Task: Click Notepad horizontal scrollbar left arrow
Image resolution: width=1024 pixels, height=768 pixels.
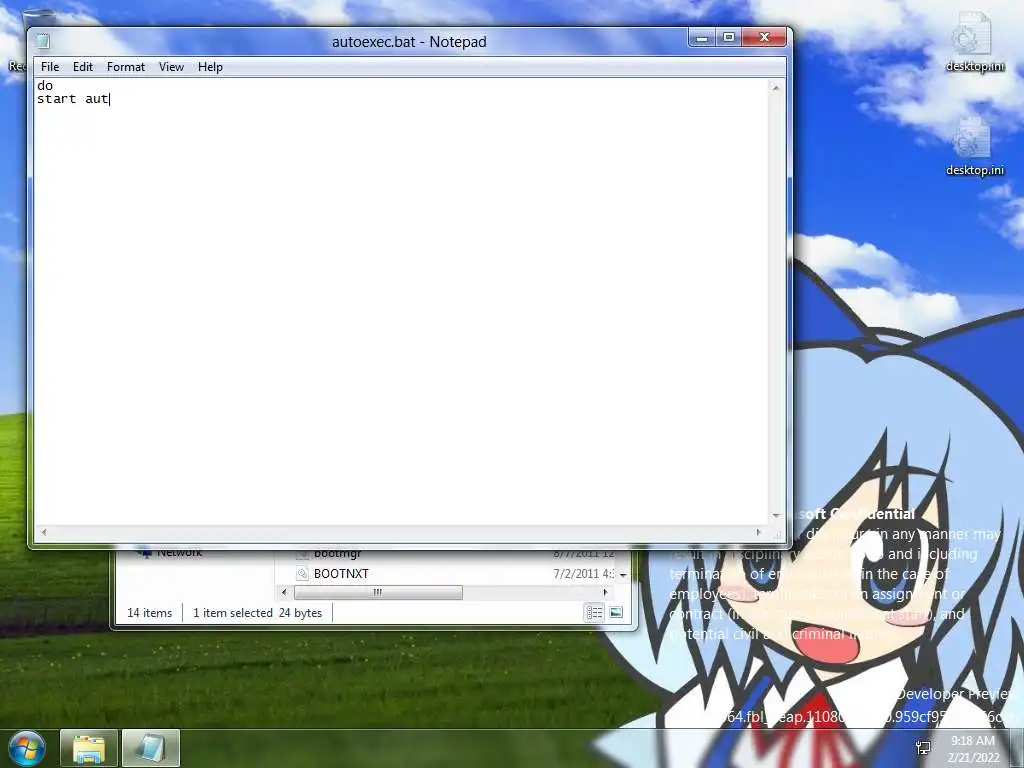Action: coord(44,532)
